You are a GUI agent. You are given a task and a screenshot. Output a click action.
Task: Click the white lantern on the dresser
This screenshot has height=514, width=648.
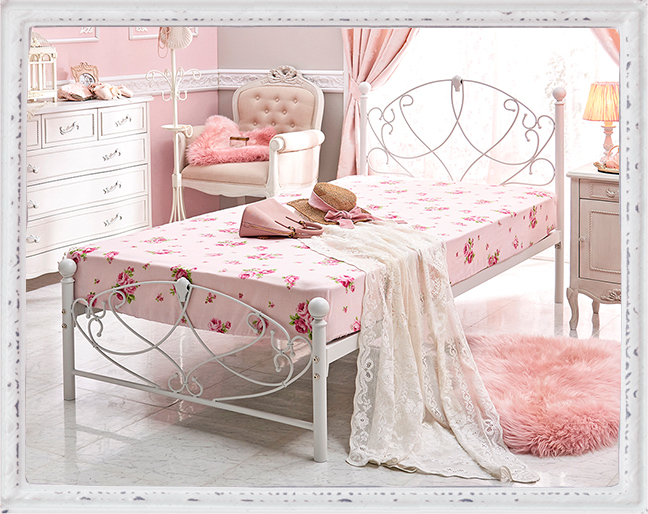(x=42, y=68)
